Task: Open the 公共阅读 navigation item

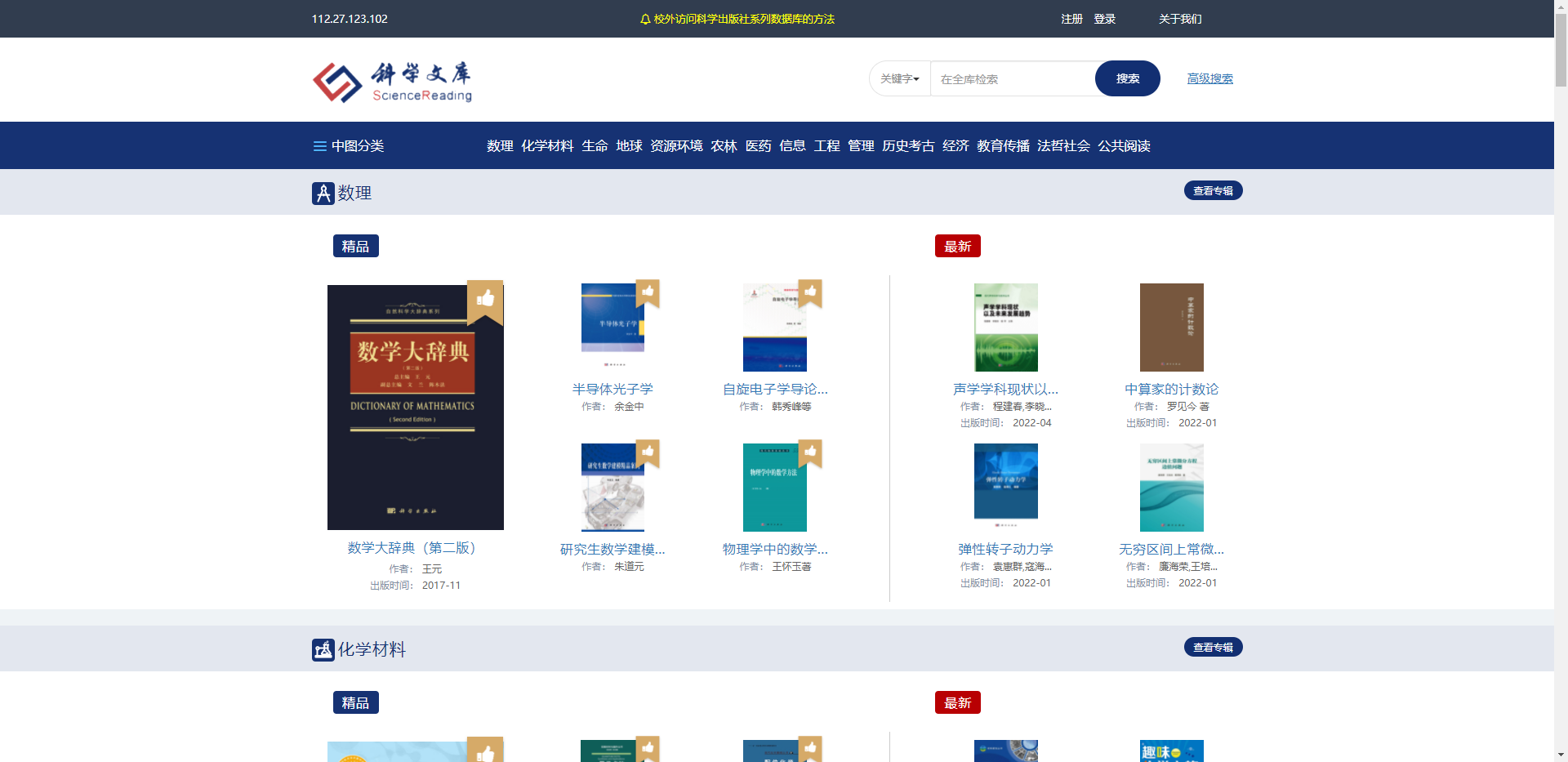Action: [x=1122, y=145]
